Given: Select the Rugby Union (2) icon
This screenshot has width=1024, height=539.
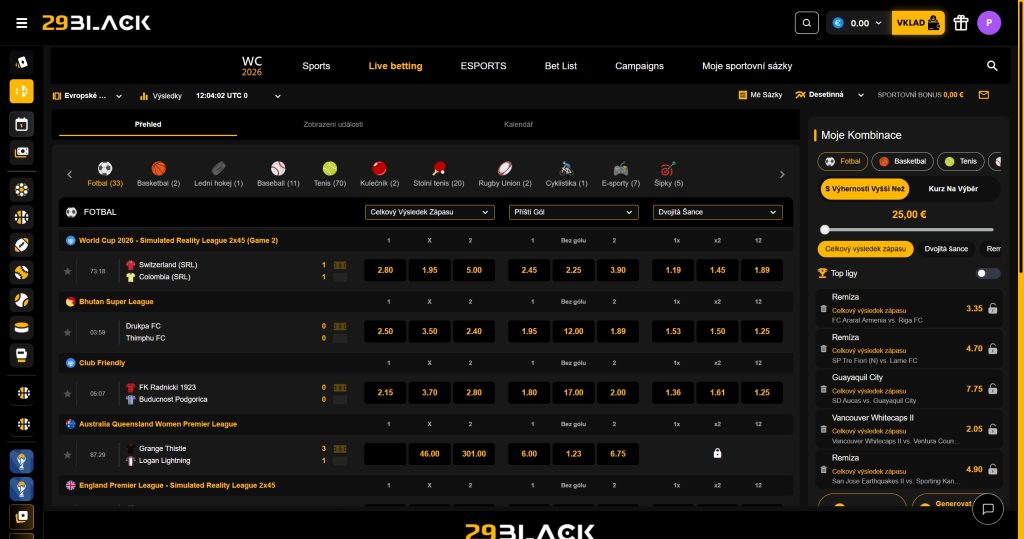Looking at the screenshot, I should 505,174.
